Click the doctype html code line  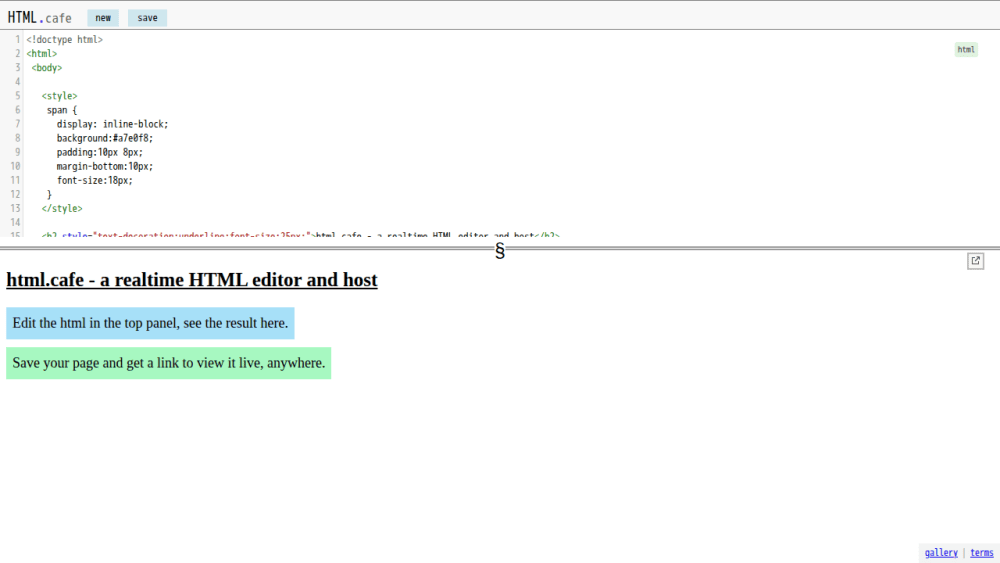click(64, 40)
